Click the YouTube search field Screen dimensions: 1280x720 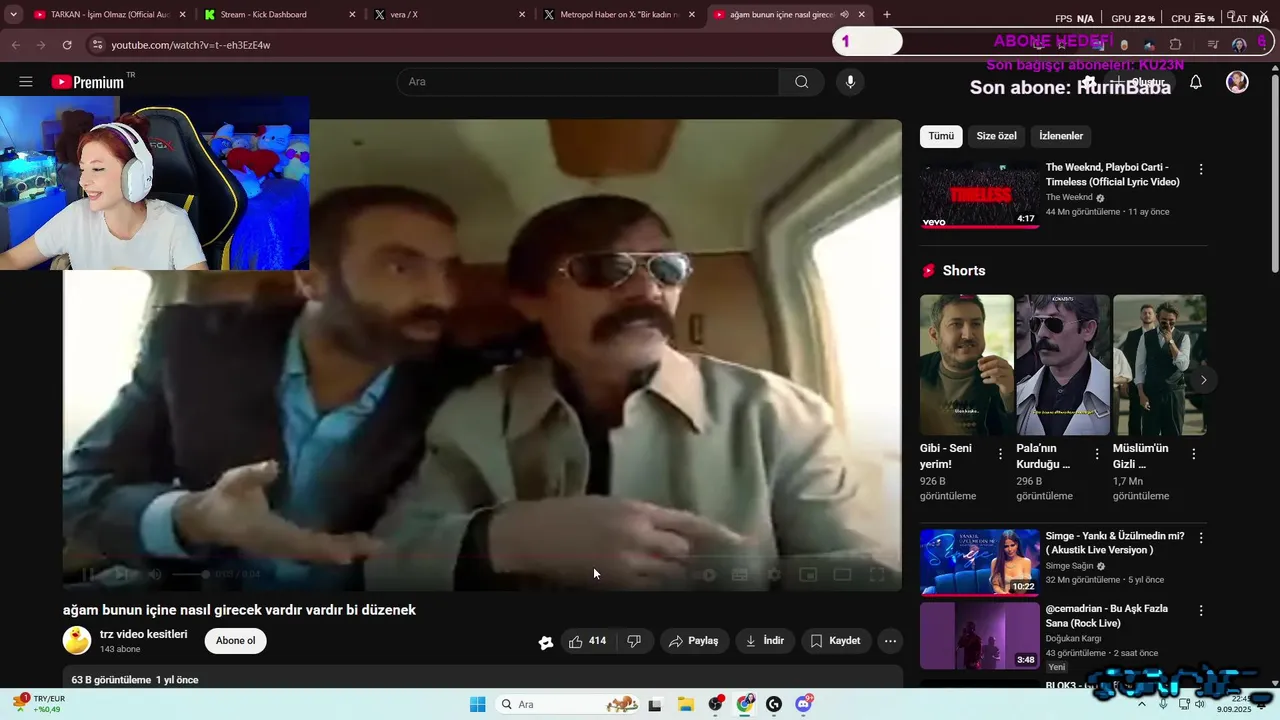click(x=588, y=82)
